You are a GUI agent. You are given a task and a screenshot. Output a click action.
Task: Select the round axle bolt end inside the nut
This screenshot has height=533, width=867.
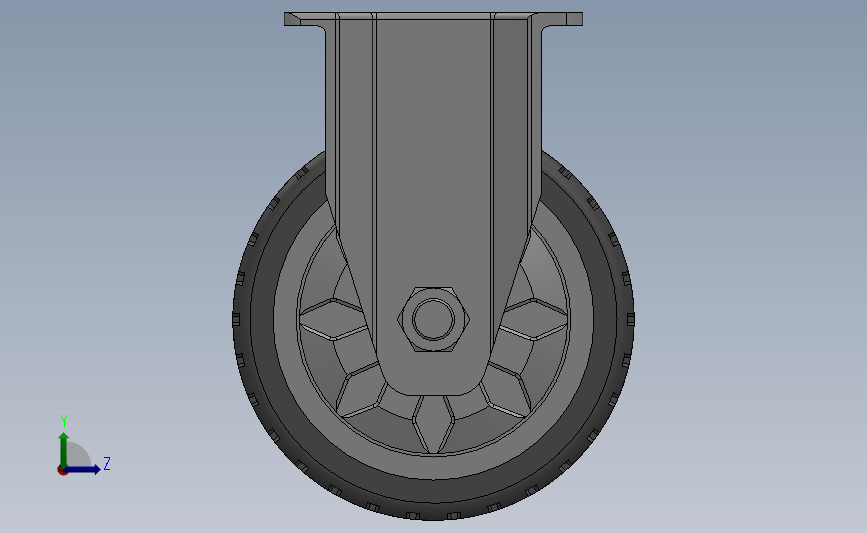tap(434, 319)
